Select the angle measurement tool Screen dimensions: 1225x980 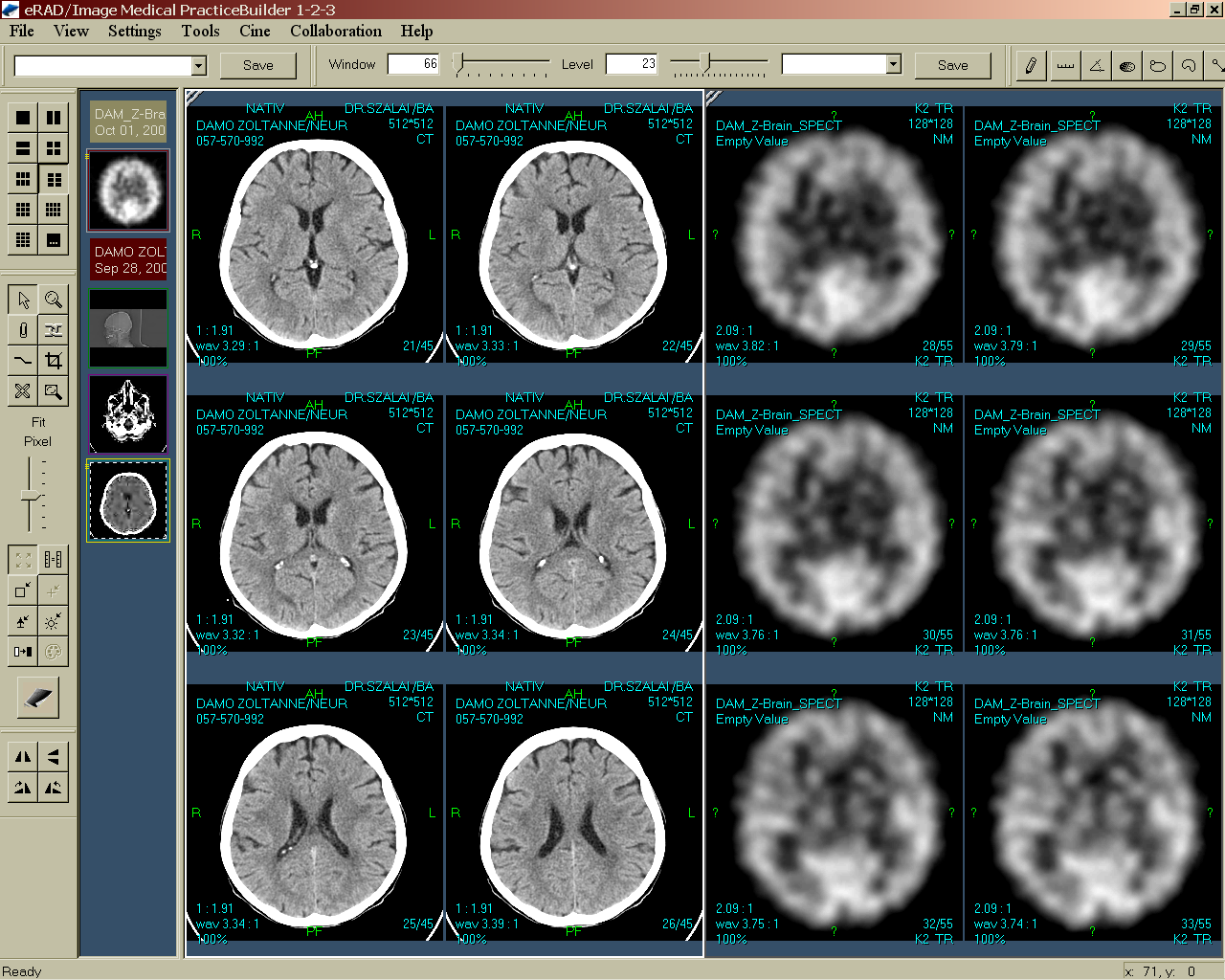[x=1097, y=65]
